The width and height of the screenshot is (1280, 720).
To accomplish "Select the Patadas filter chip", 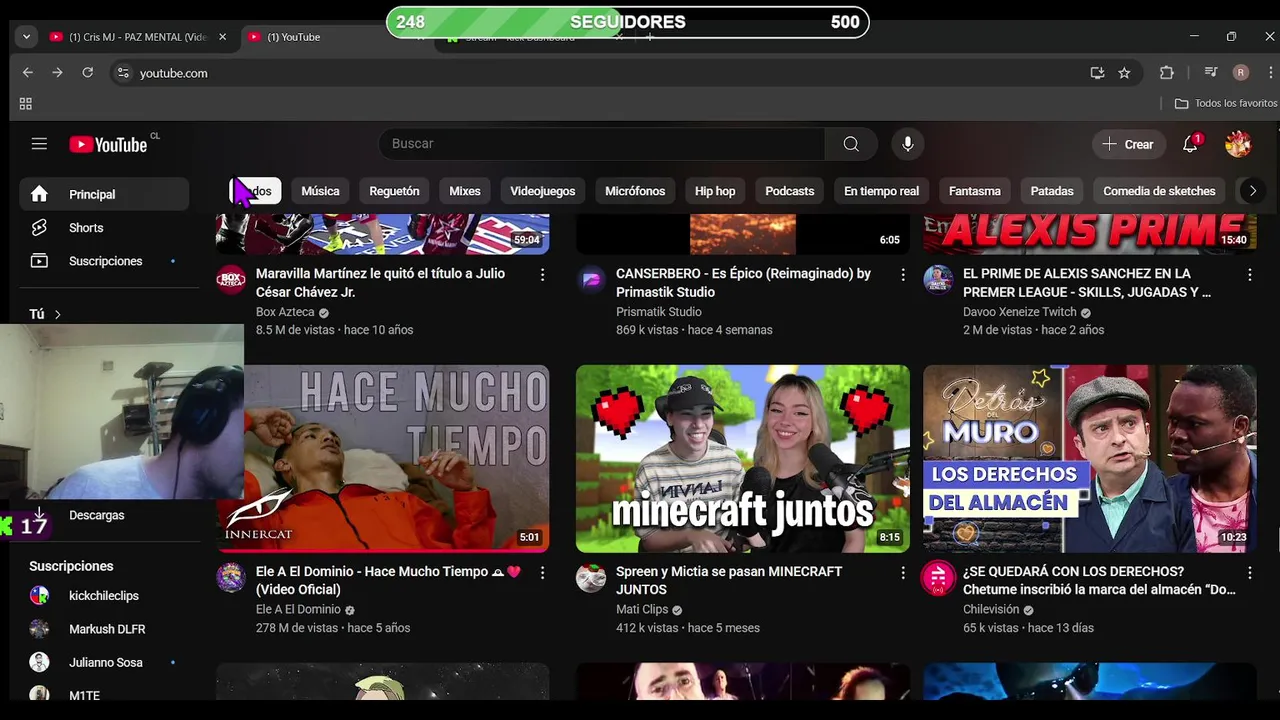I will 1052,191.
